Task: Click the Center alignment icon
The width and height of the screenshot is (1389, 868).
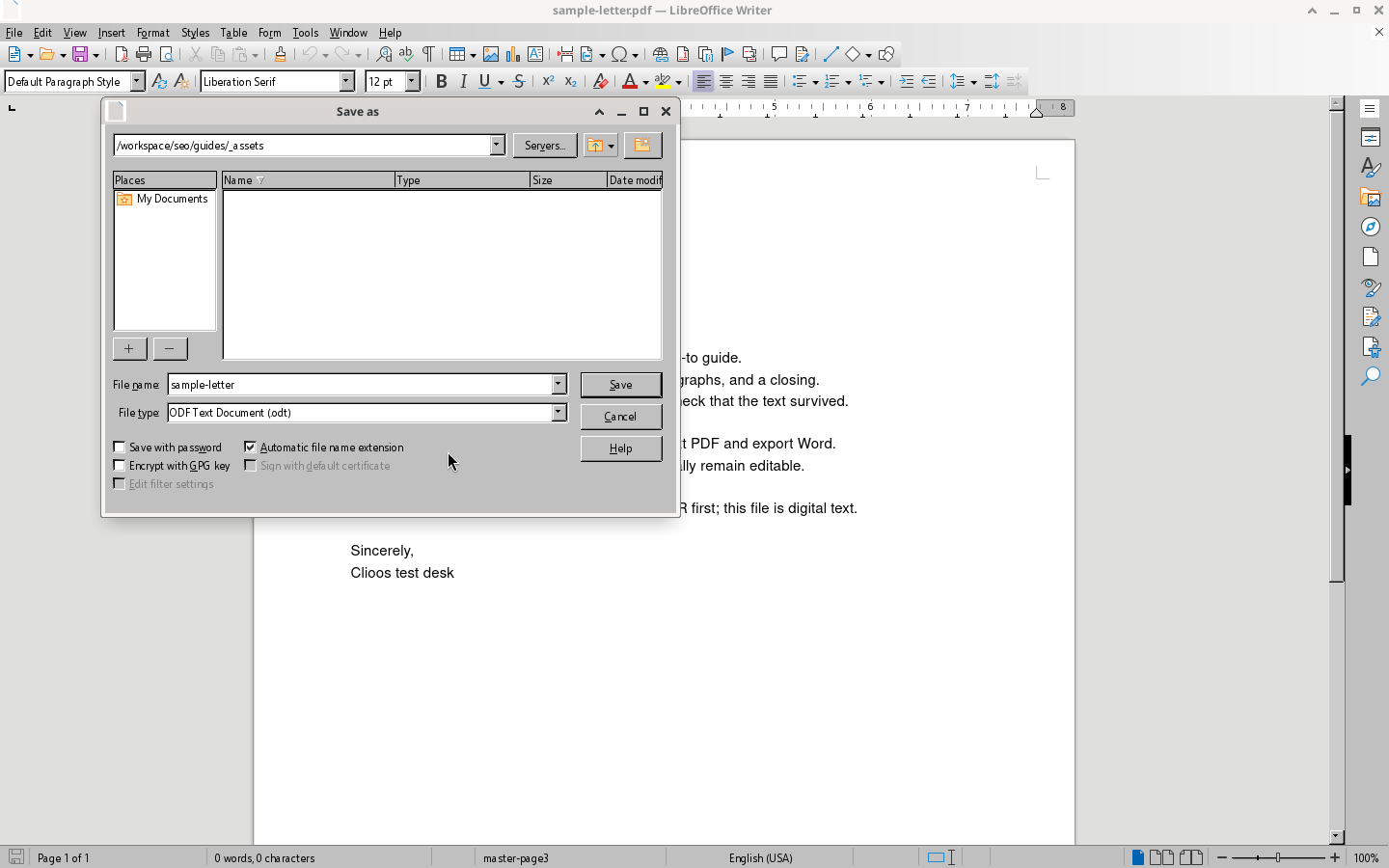Action: click(x=726, y=82)
